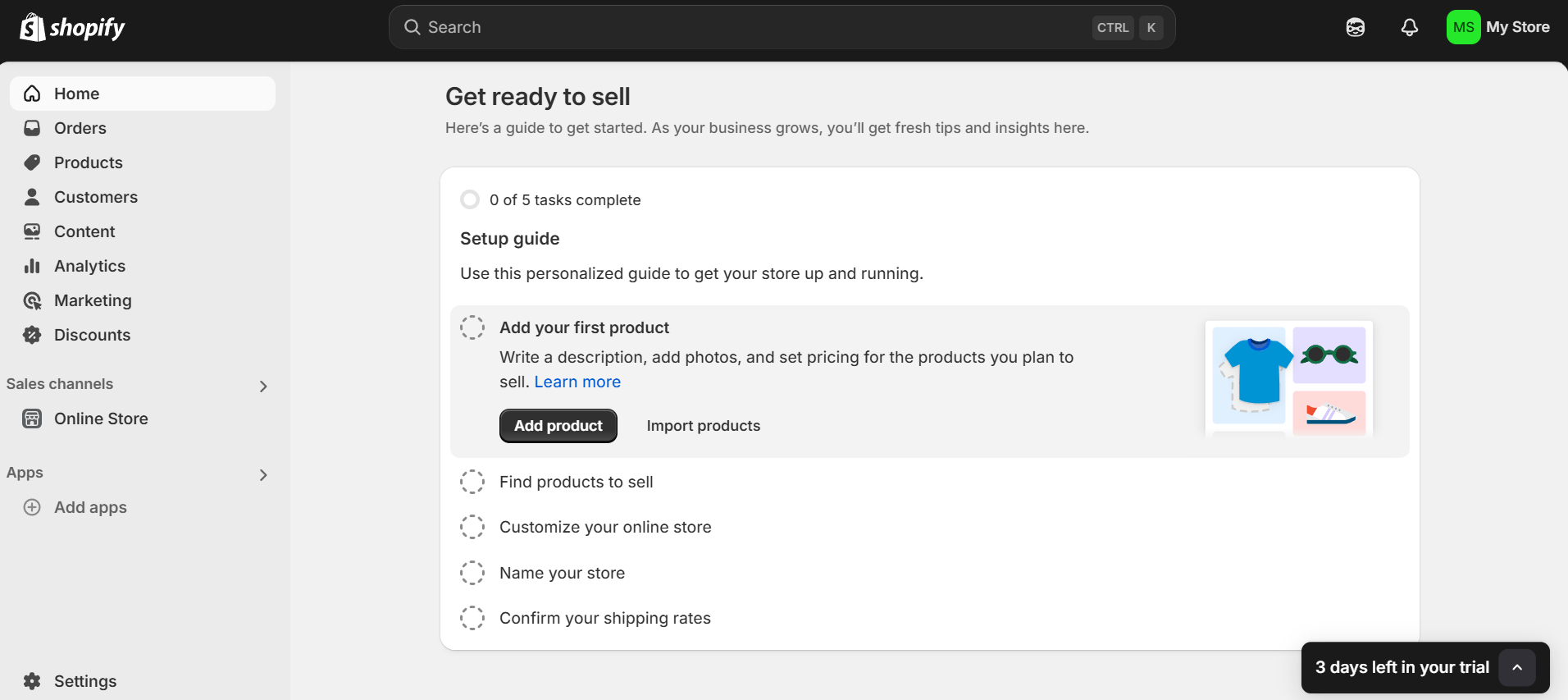Open the Content section
1568x700 pixels.
pos(84,231)
